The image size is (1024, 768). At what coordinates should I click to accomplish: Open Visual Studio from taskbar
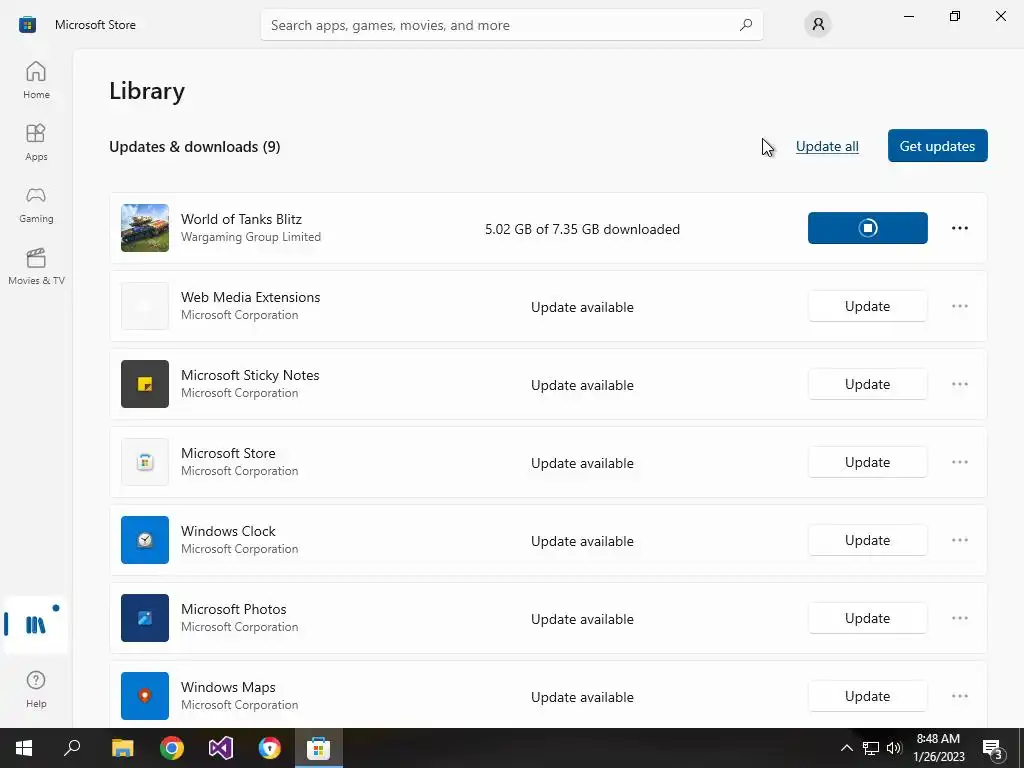[221, 748]
